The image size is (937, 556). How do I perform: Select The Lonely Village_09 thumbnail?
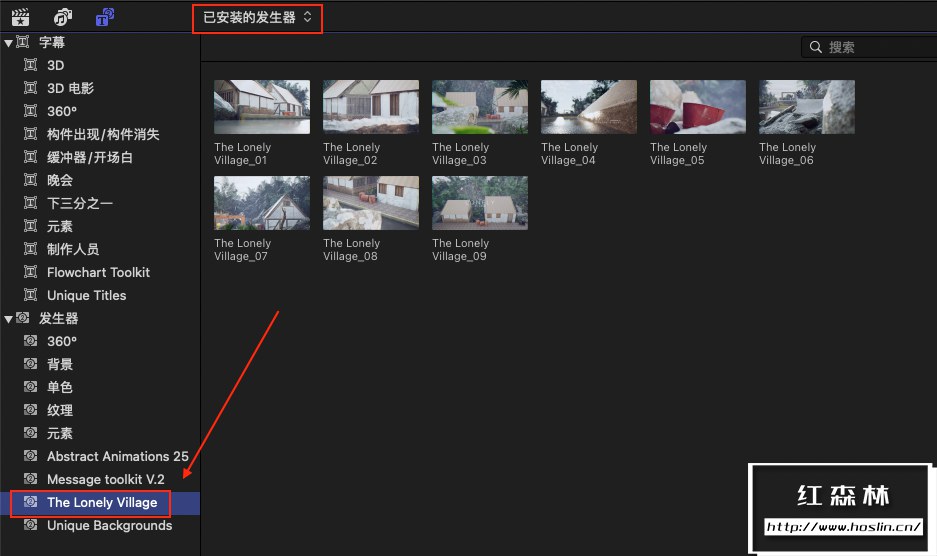pos(480,203)
